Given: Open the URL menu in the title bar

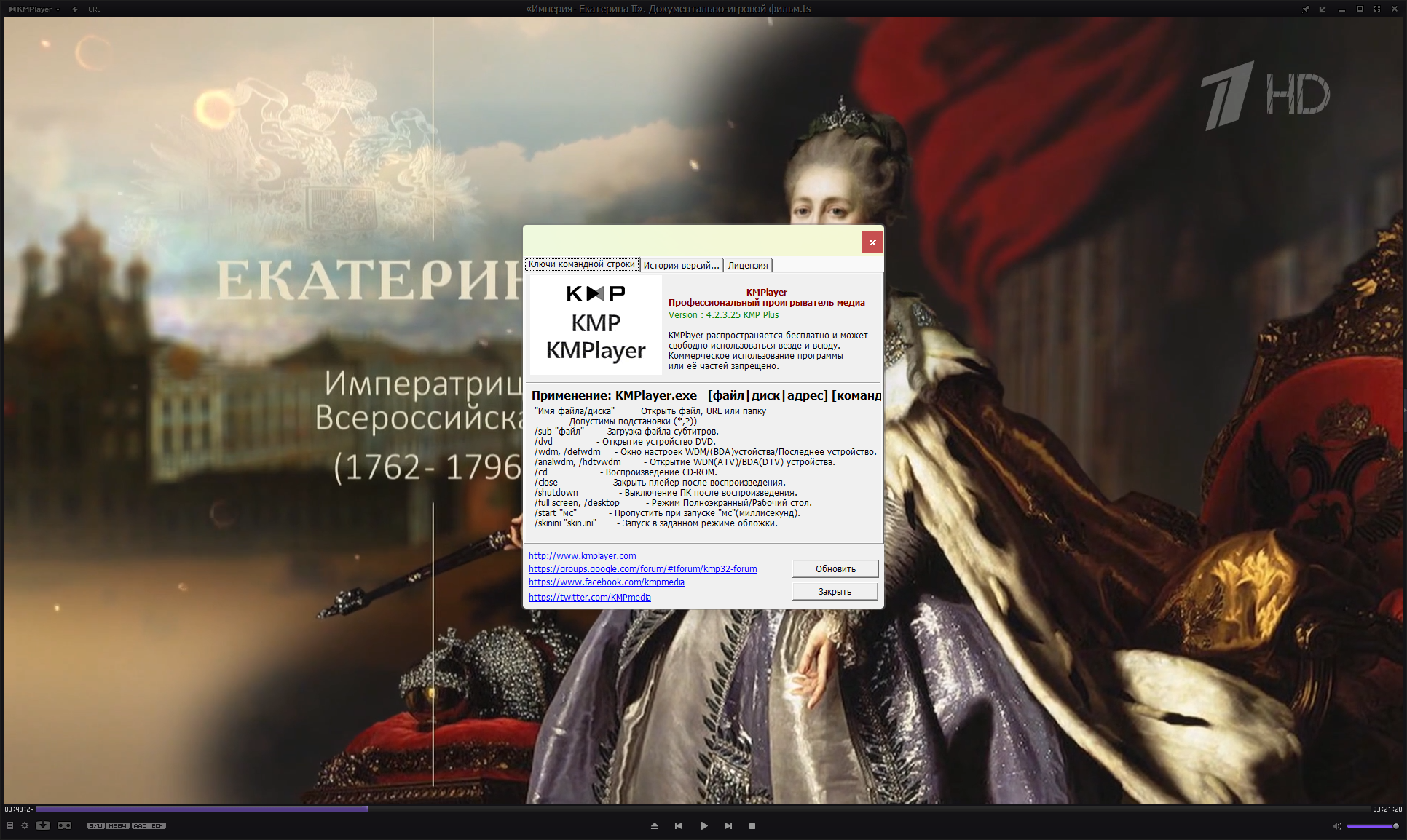Looking at the screenshot, I should coord(95,9).
